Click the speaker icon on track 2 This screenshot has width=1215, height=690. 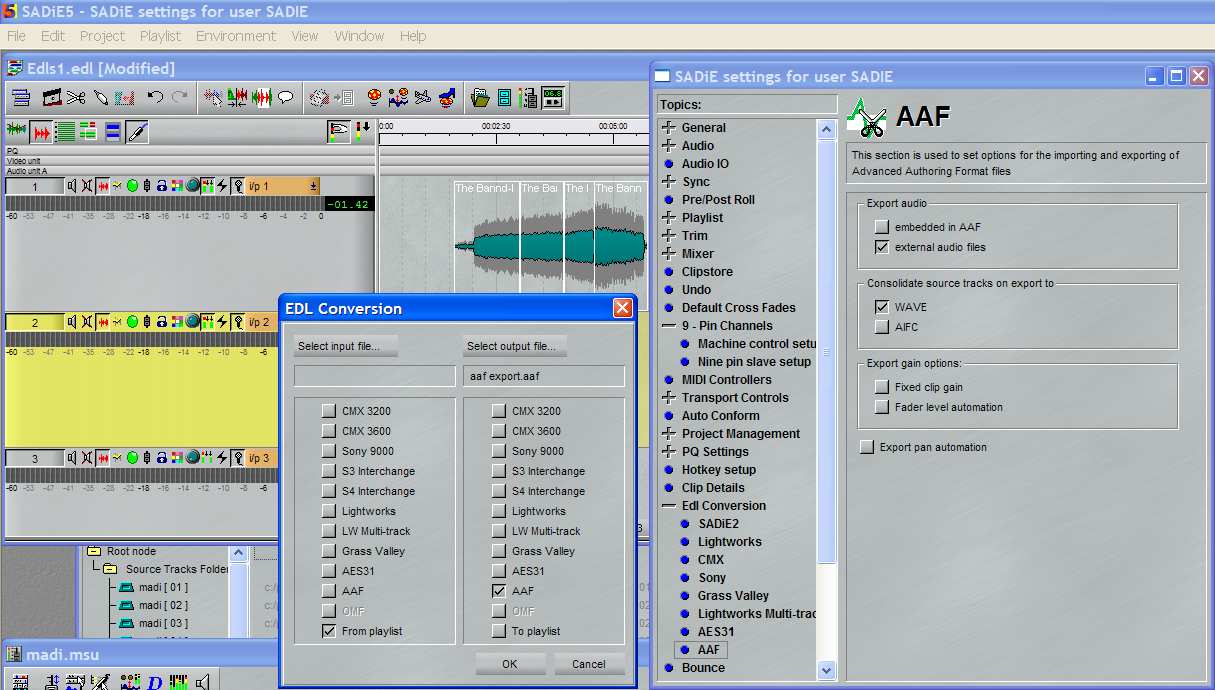pyautogui.click(x=73, y=322)
